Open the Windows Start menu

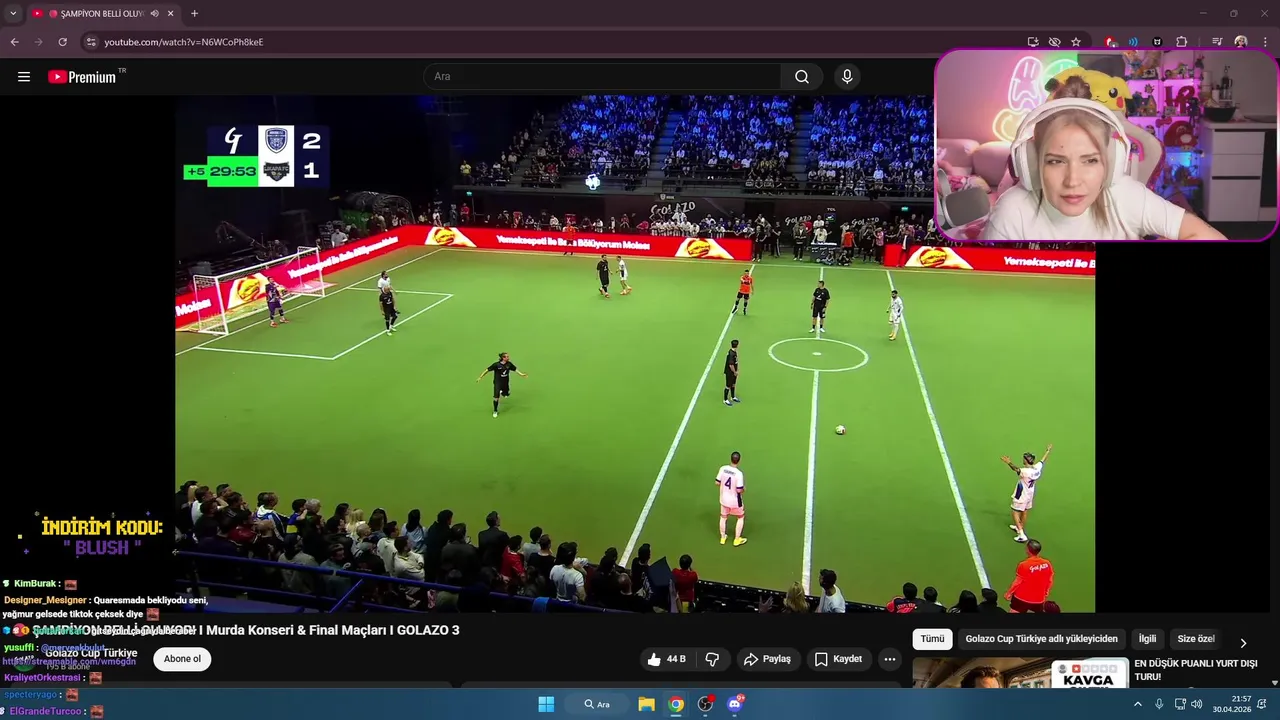click(x=546, y=704)
